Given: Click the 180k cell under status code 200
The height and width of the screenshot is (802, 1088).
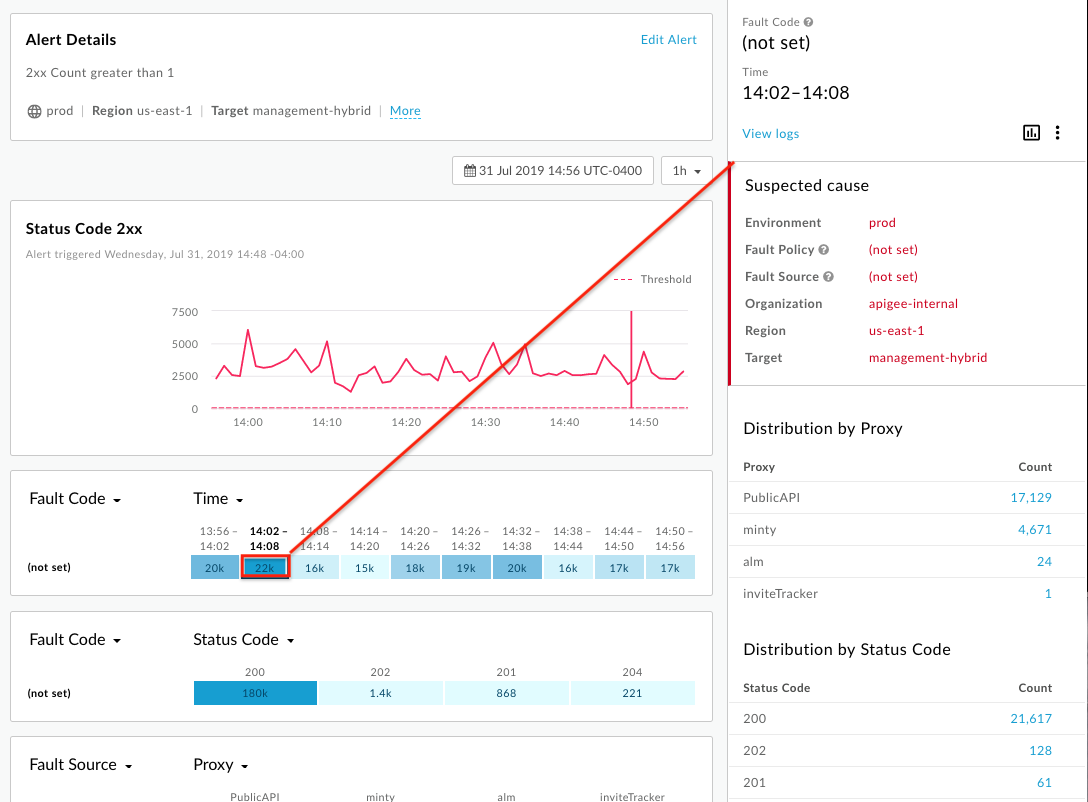Looking at the screenshot, I should coord(255,692).
